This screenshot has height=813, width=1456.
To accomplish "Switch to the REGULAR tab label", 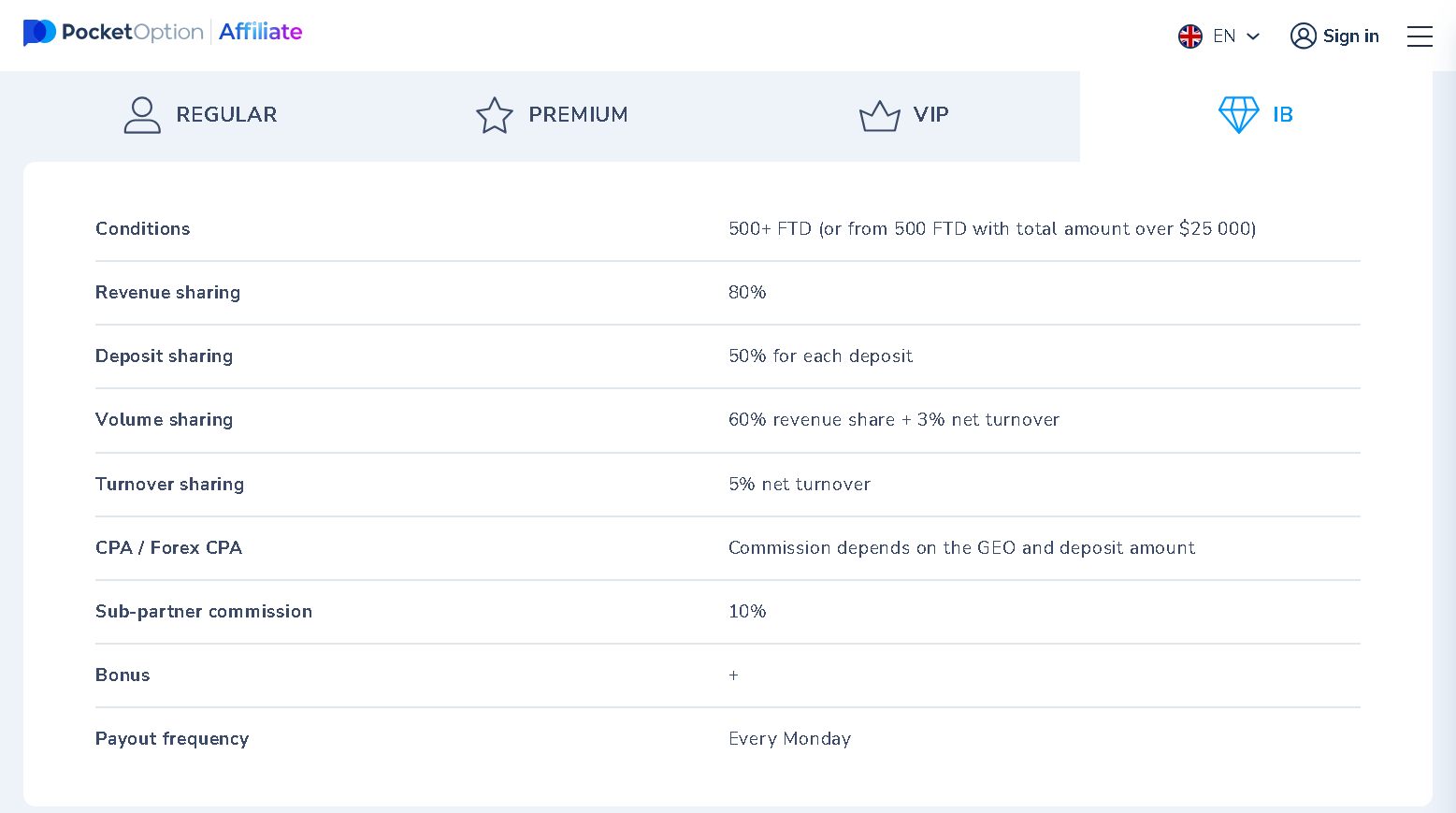I will [226, 115].
